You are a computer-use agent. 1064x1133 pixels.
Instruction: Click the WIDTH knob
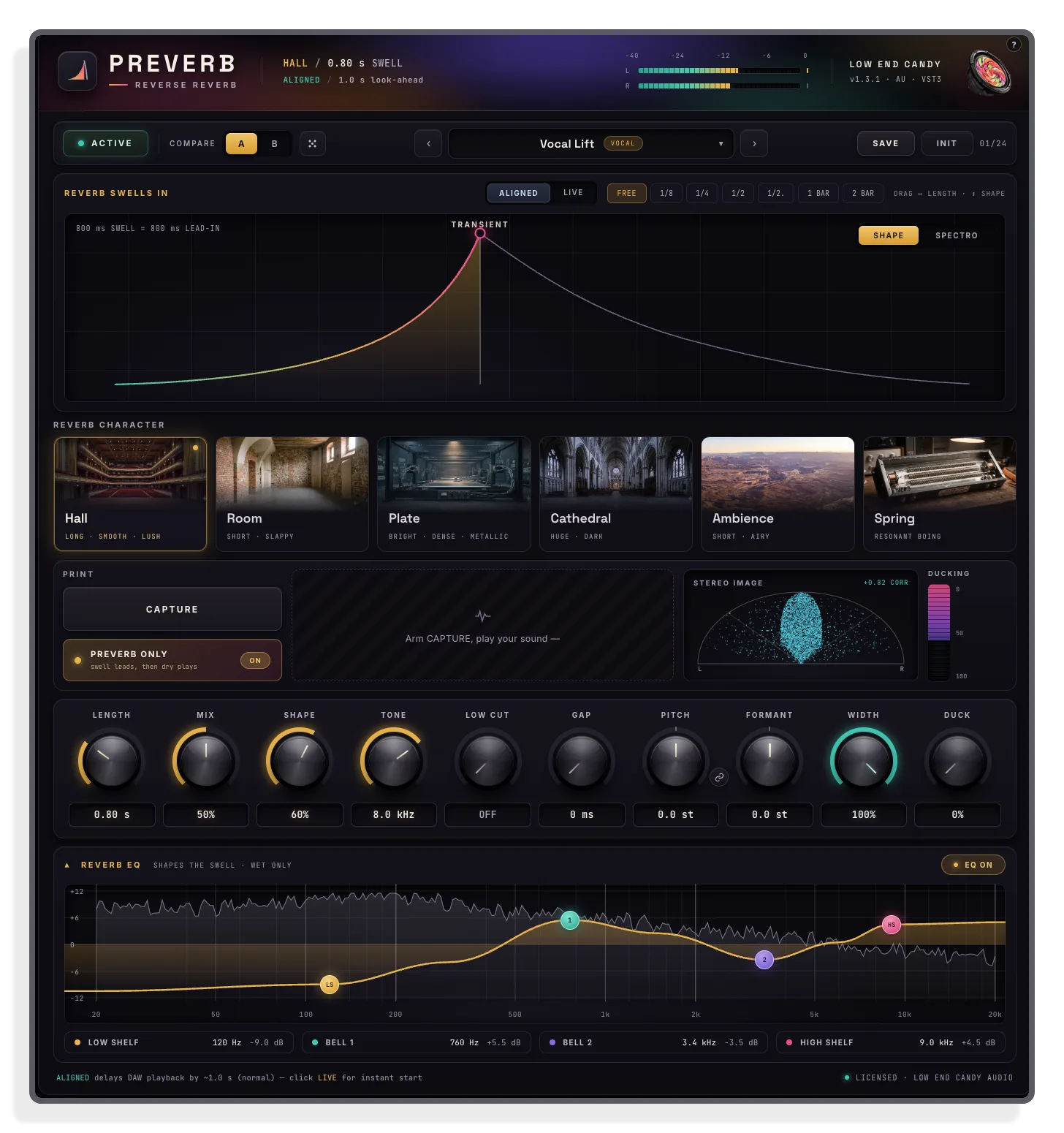point(864,761)
